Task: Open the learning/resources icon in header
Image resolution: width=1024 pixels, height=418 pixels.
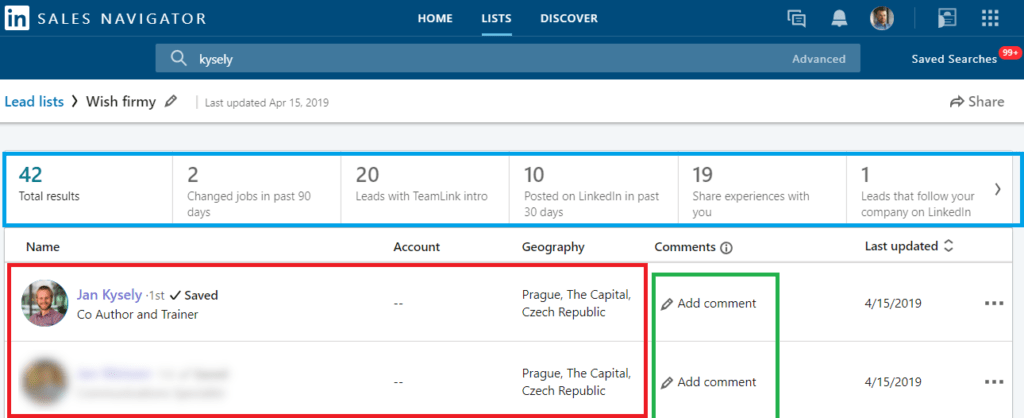Action: (x=947, y=19)
